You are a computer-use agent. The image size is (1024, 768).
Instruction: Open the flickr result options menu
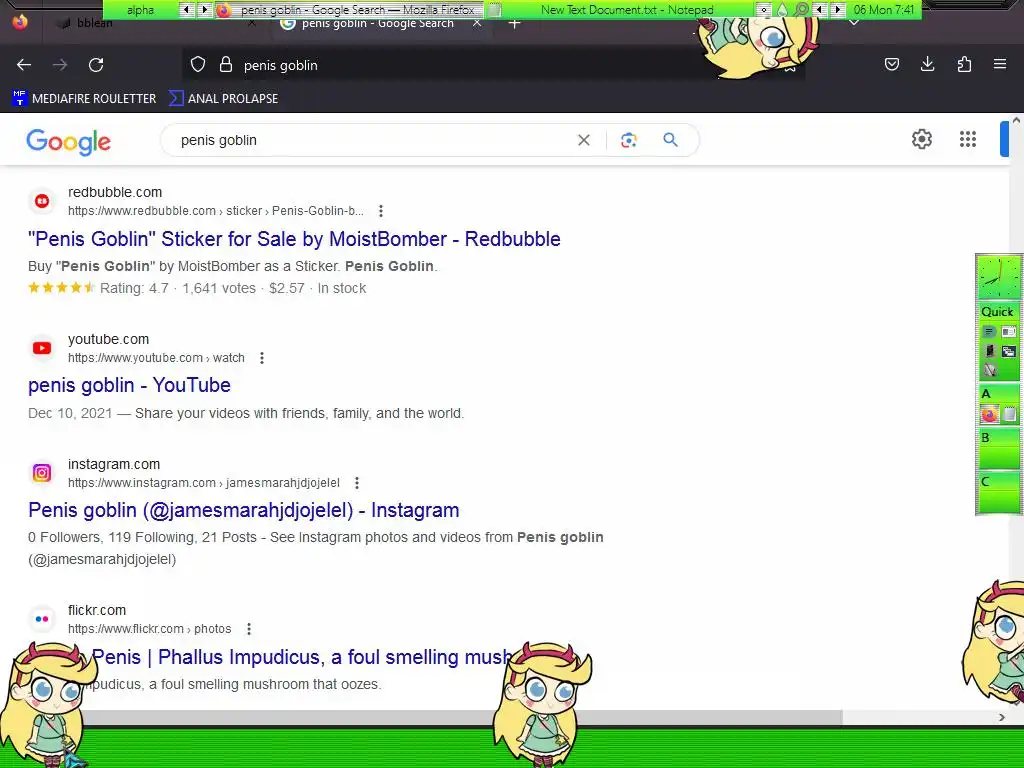coord(249,629)
